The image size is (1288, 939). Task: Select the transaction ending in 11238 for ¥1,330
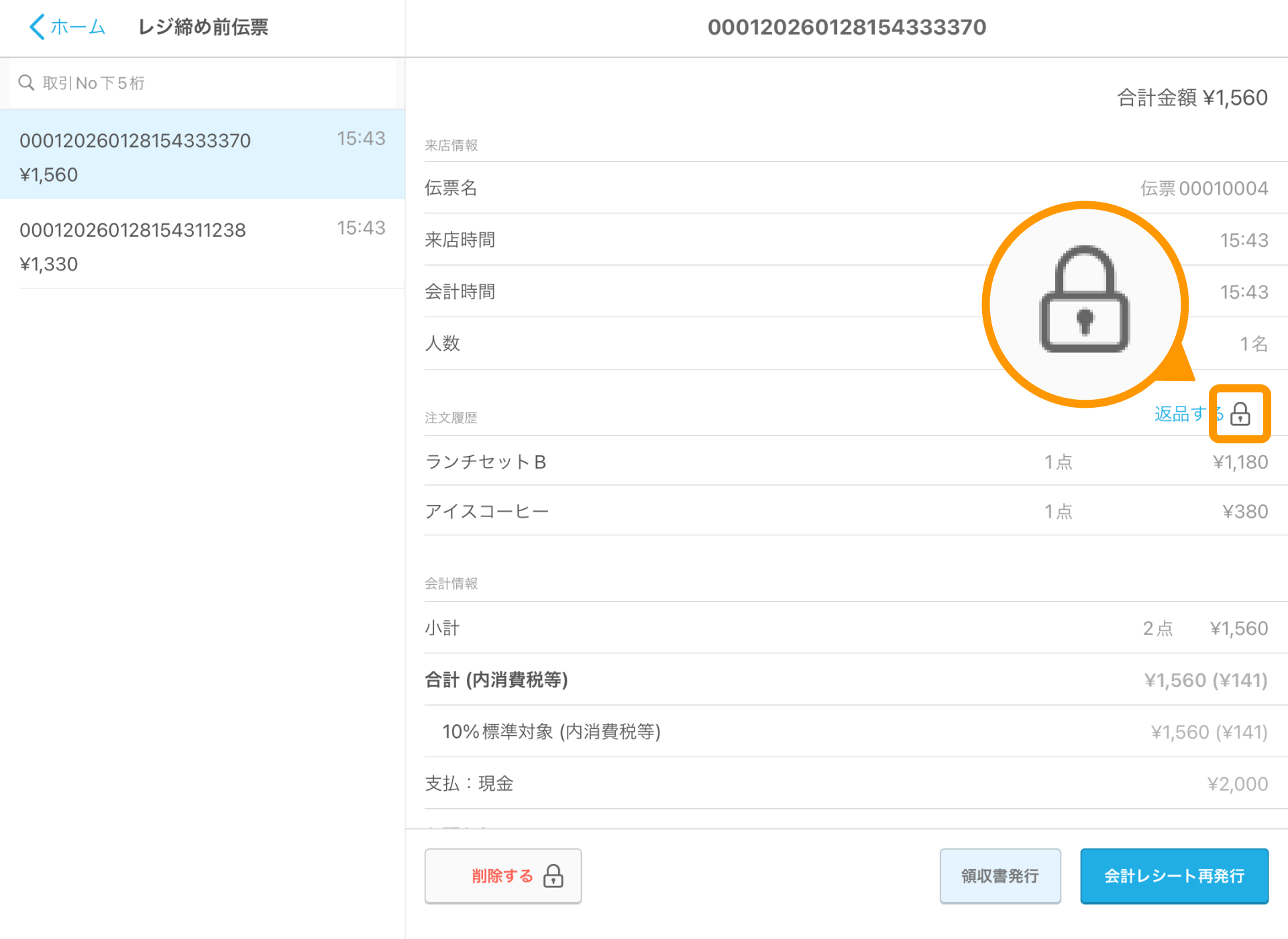pyautogui.click(x=202, y=245)
